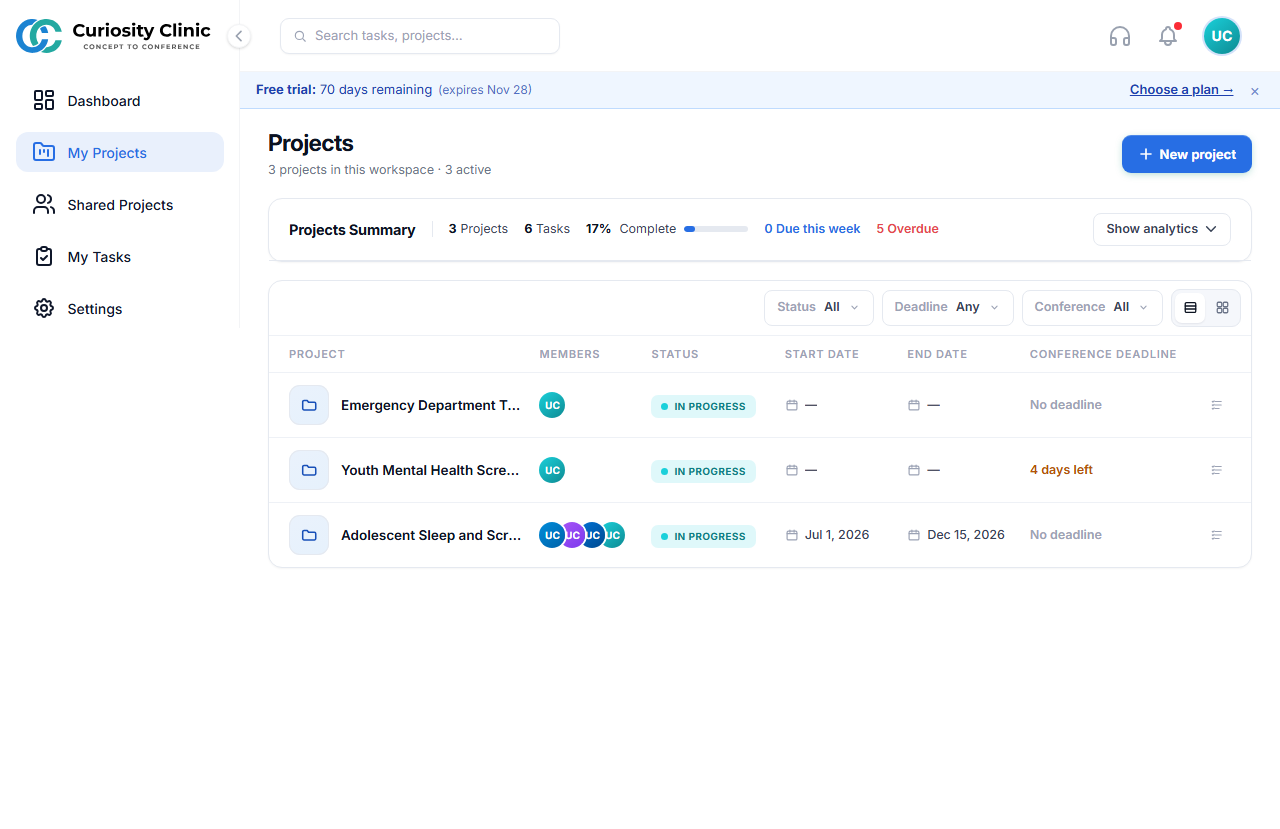The image size is (1280, 829).
Task: Expand Show analytics panel
Action: [1162, 229]
